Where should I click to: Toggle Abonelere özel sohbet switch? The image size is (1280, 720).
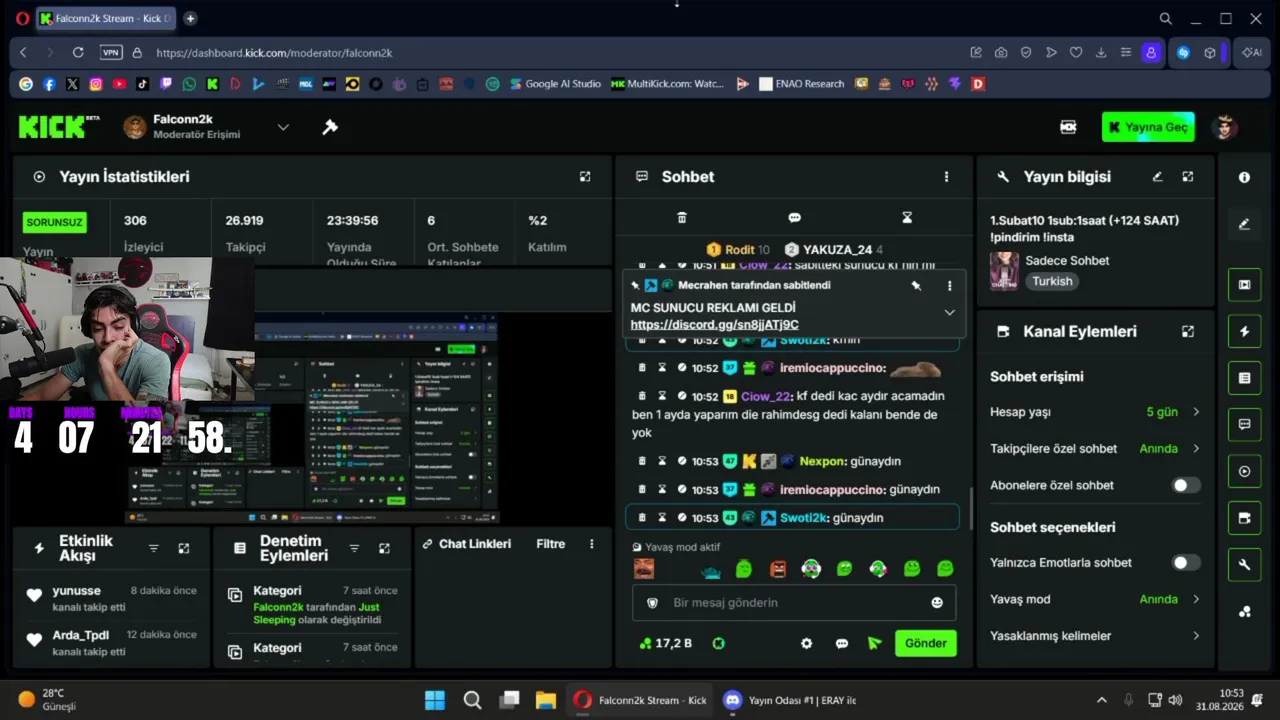click(x=1185, y=485)
